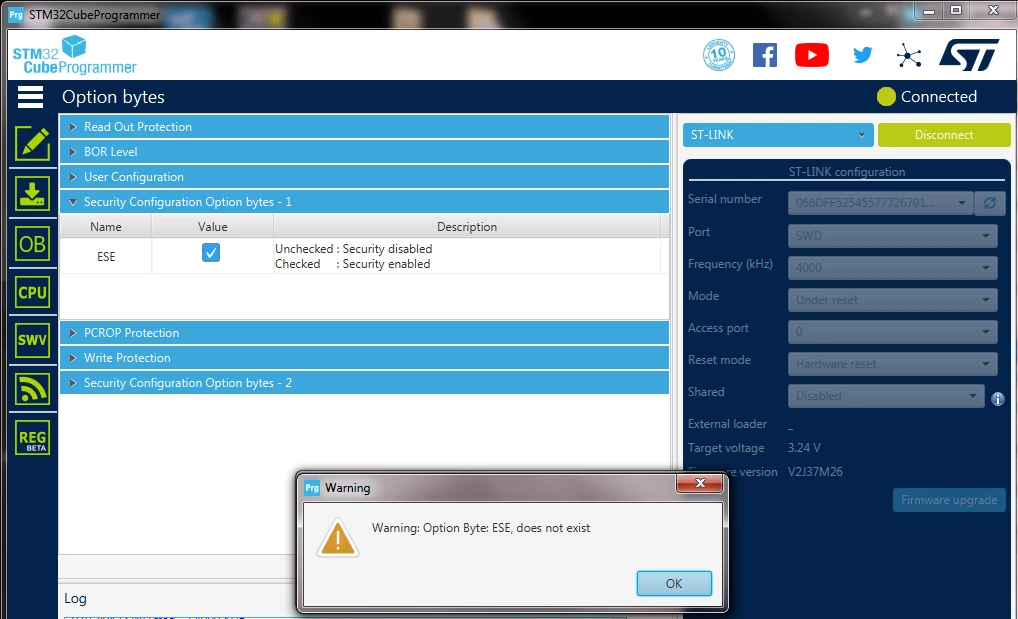Click OK in the Warning dialog
This screenshot has width=1018, height=619.
point(674,583)
